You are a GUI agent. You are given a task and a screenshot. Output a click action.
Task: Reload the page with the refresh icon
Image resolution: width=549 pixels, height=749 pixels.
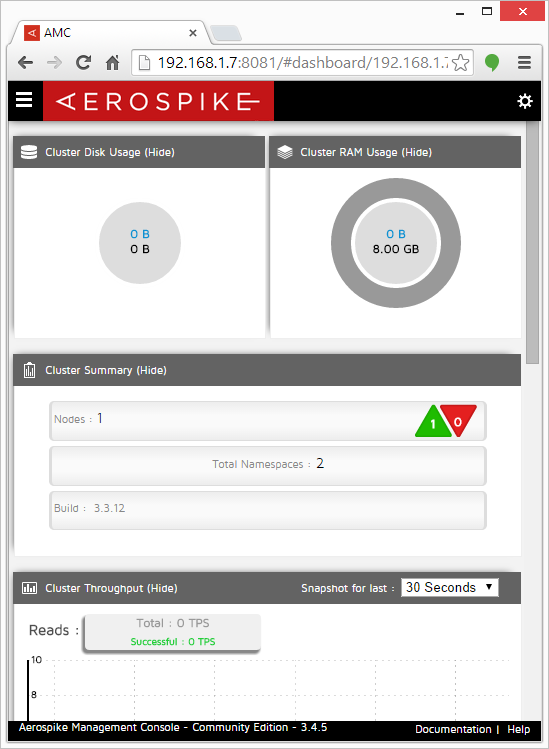[x=83, y=63]
